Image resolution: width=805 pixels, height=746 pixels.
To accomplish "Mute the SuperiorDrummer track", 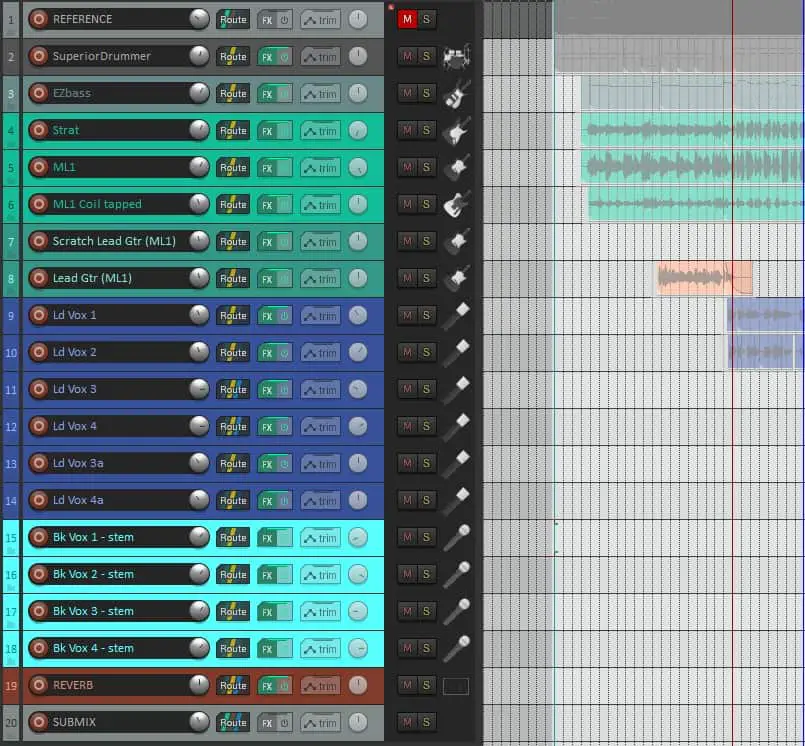I will tap(407, 56).
